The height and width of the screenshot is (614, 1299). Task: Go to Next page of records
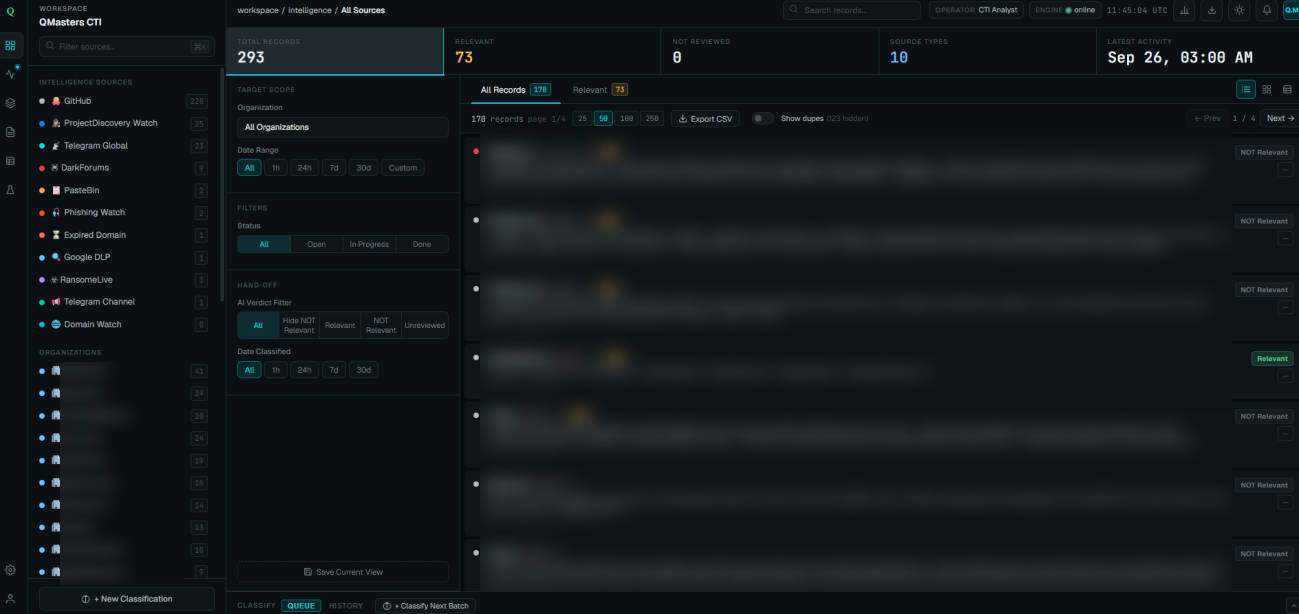coord(1279,118)
